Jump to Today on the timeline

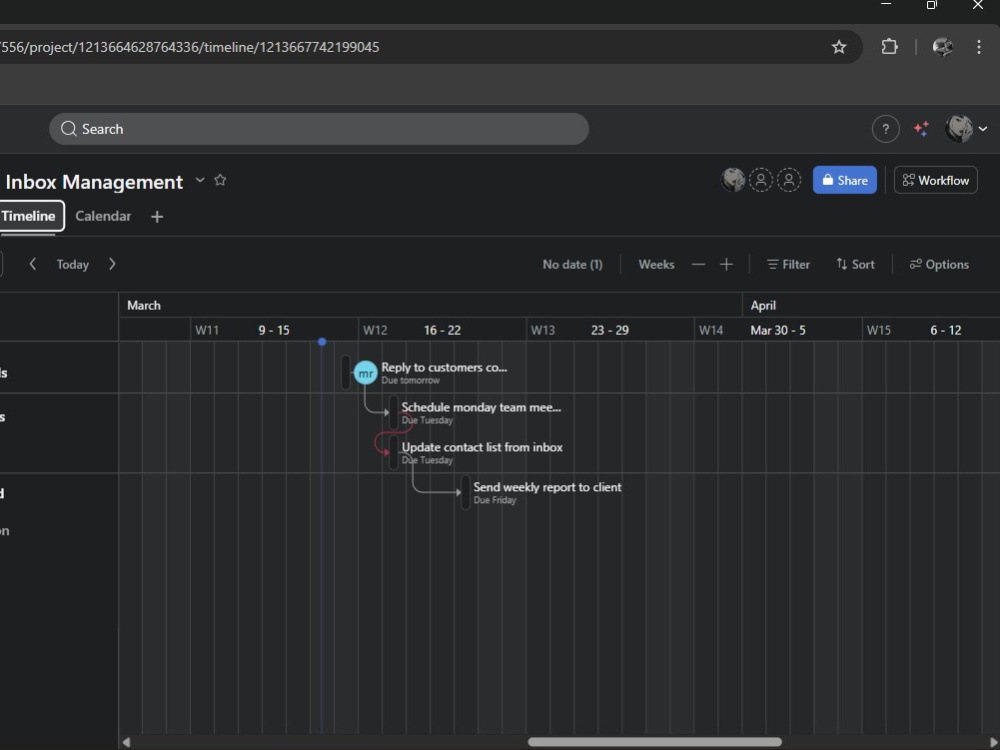73,264
